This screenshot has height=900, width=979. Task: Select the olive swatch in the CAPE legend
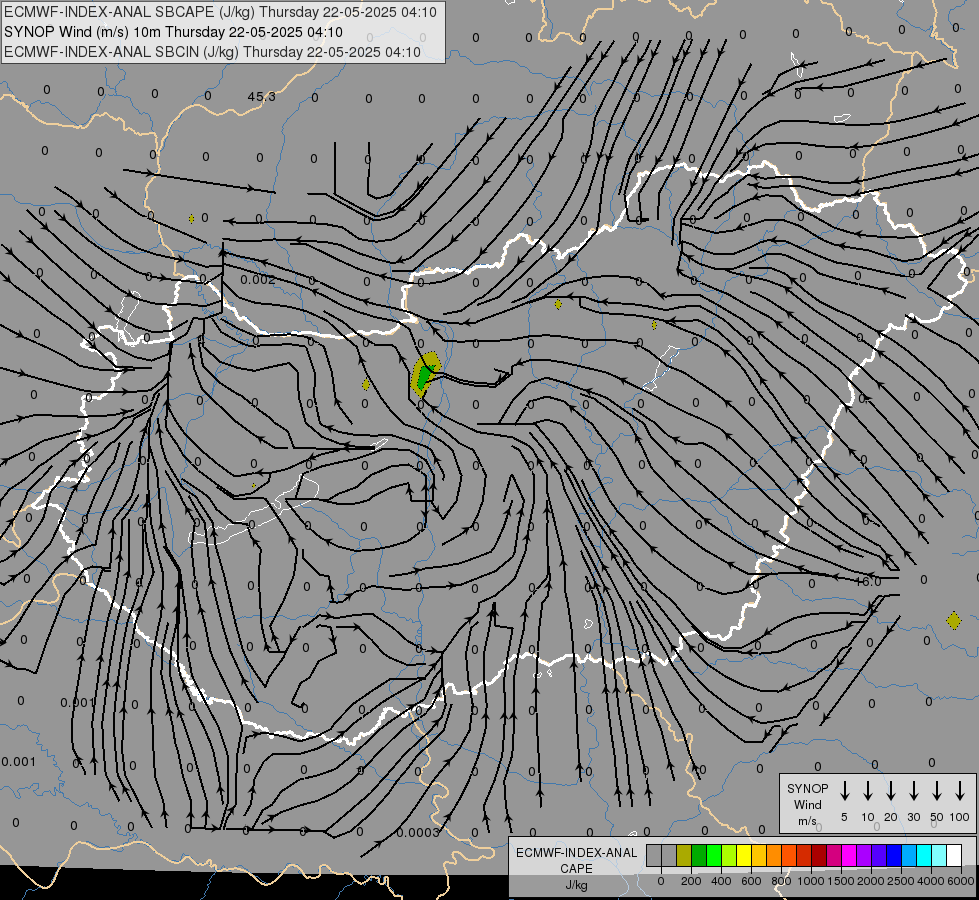pyautogui.click(x=684, y=855)
